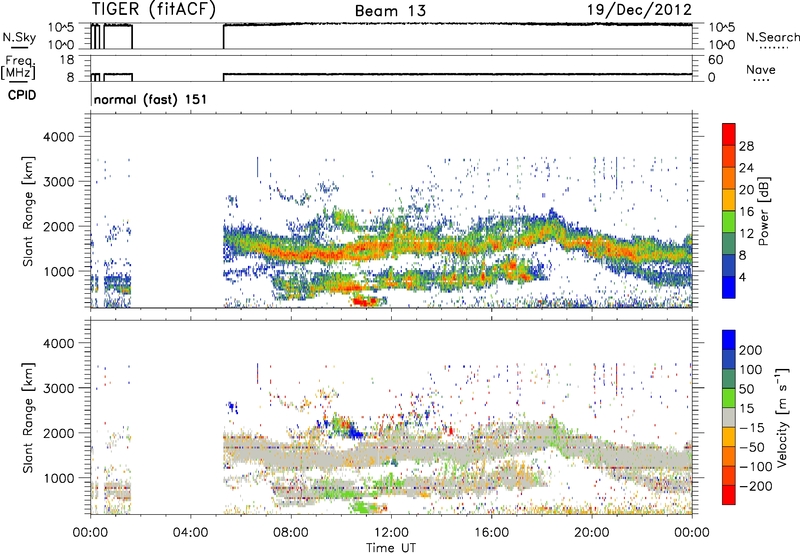Click the velocity panel Slant Range axis title
This screenshot has height=554, width=800.
(x=28, y=418)
